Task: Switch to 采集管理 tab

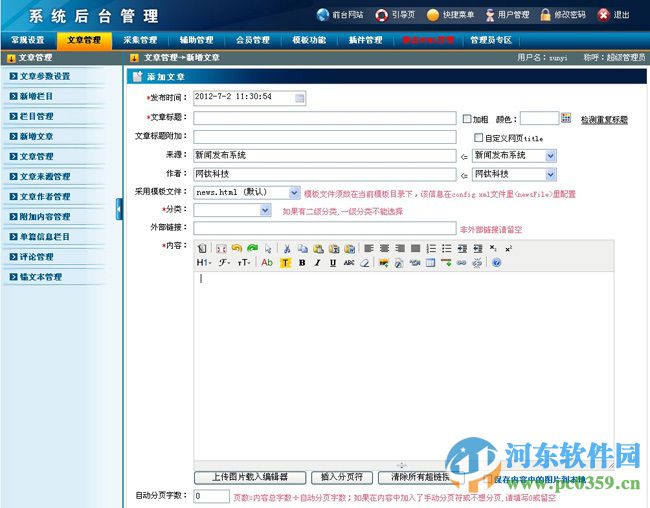Action: click(140, 40)
